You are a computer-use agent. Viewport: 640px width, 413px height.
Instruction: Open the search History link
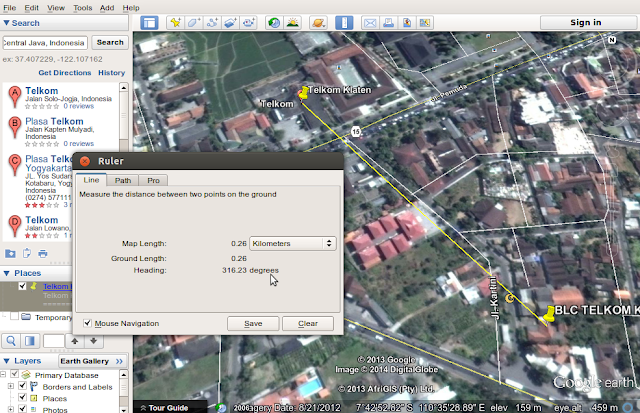pos(111,73)
